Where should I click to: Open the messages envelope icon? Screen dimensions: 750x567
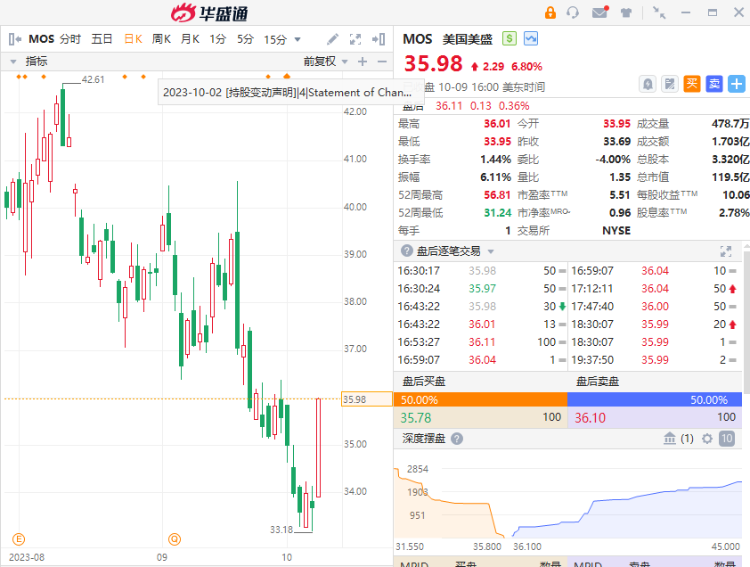pos(600,12)
